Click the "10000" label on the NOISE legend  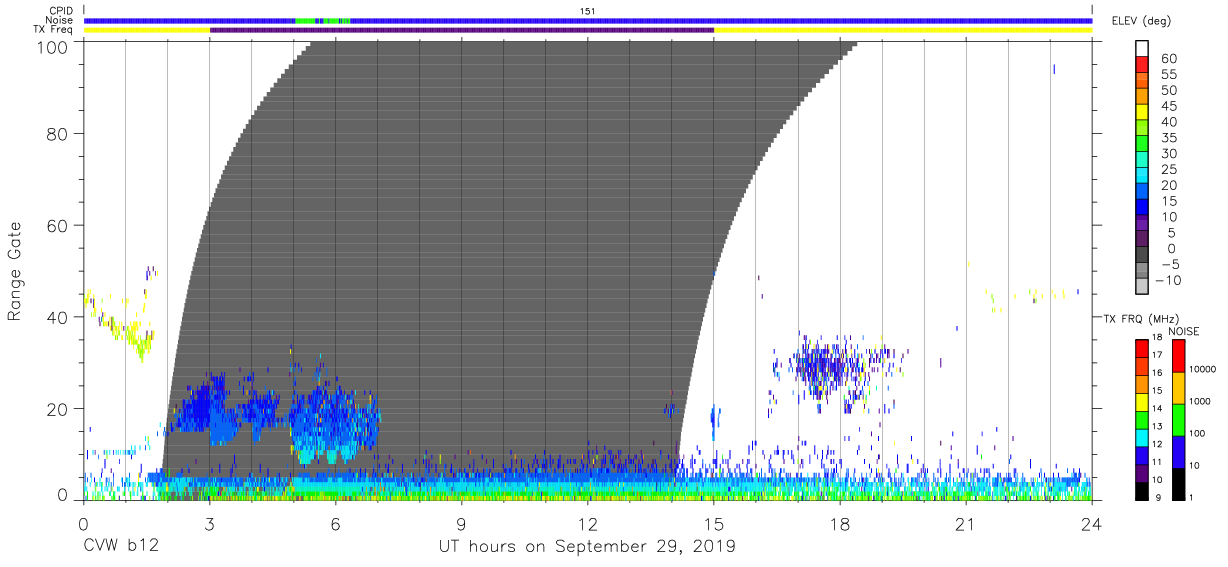(1204, 369)
